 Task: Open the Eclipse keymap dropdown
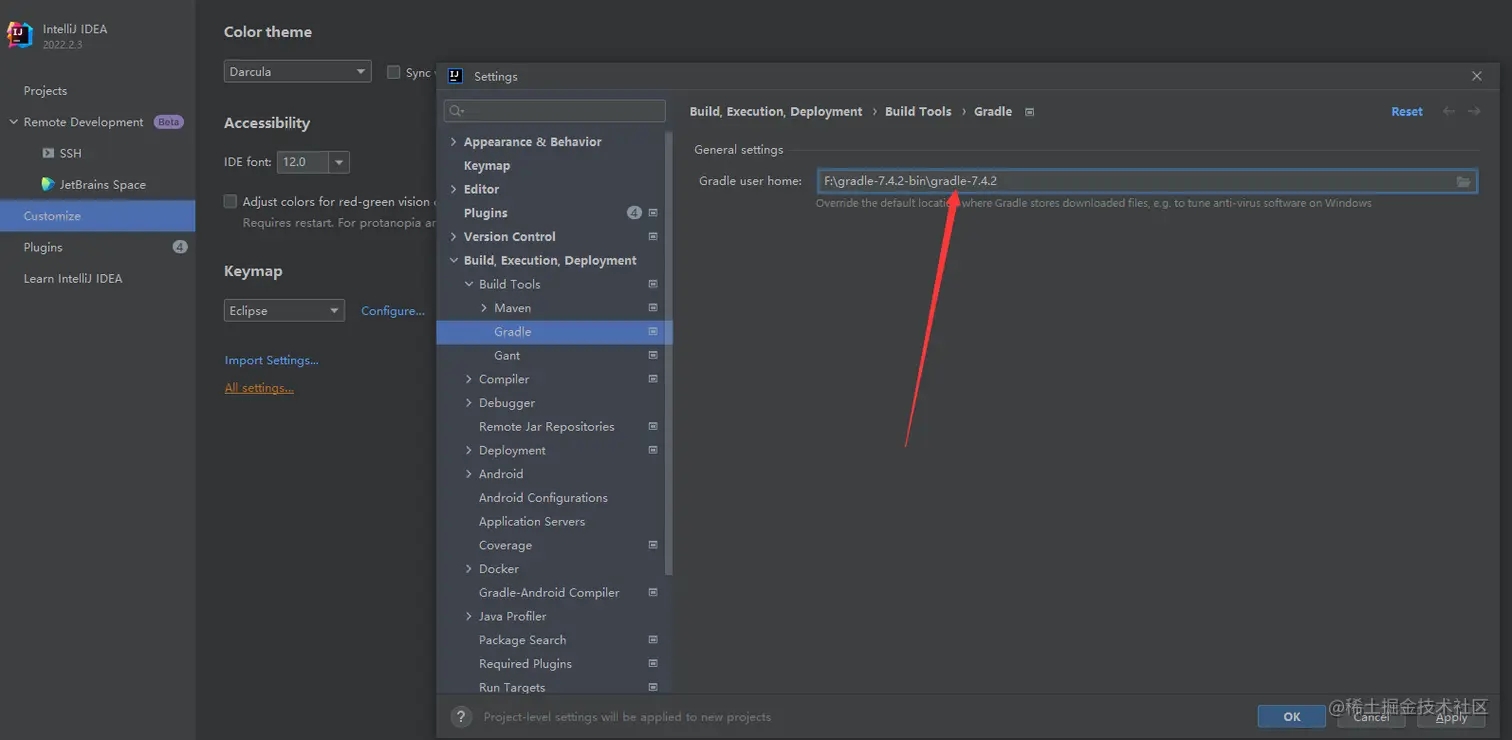point(284,311)
